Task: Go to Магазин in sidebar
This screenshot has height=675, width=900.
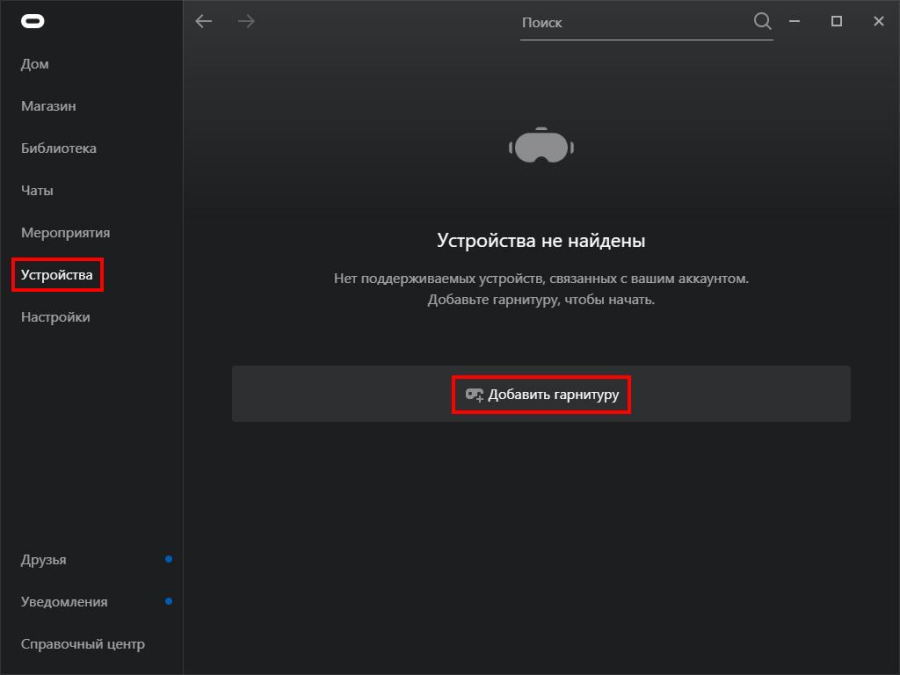Action: tap(48, 106)
